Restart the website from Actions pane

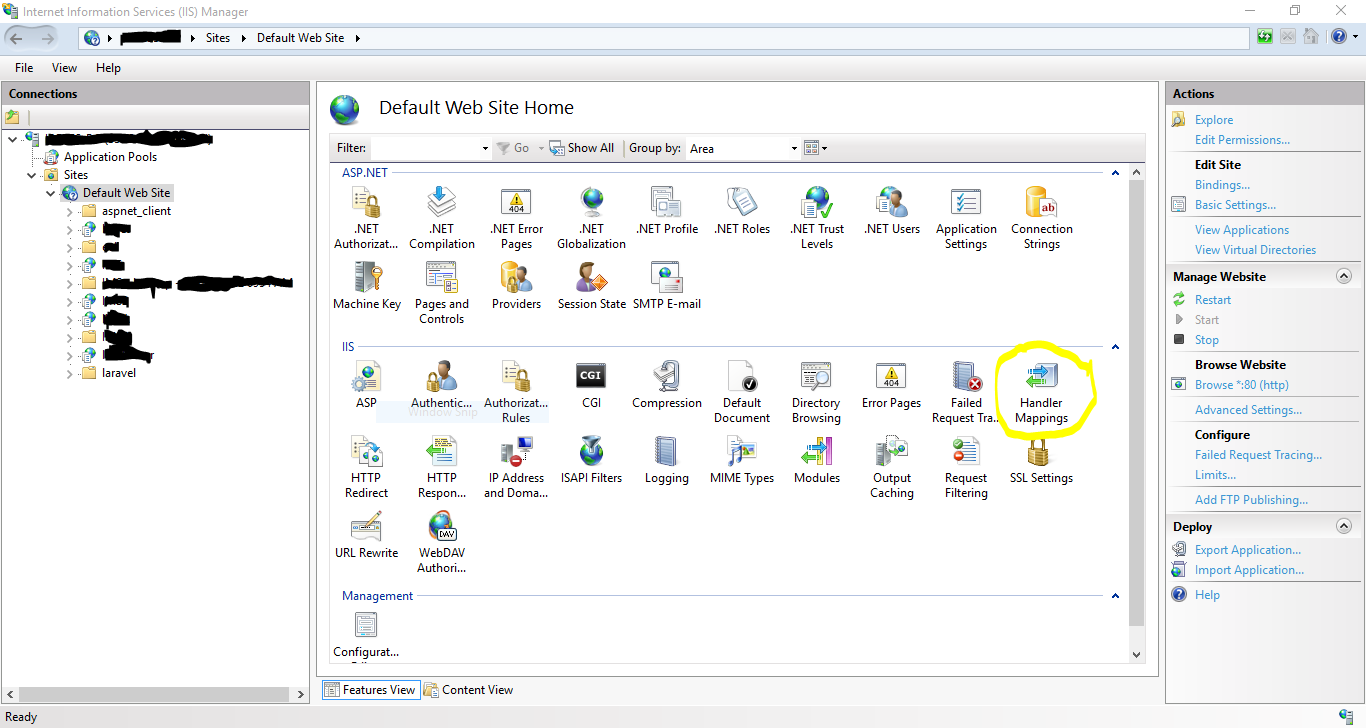click(x=1213, y=299)
